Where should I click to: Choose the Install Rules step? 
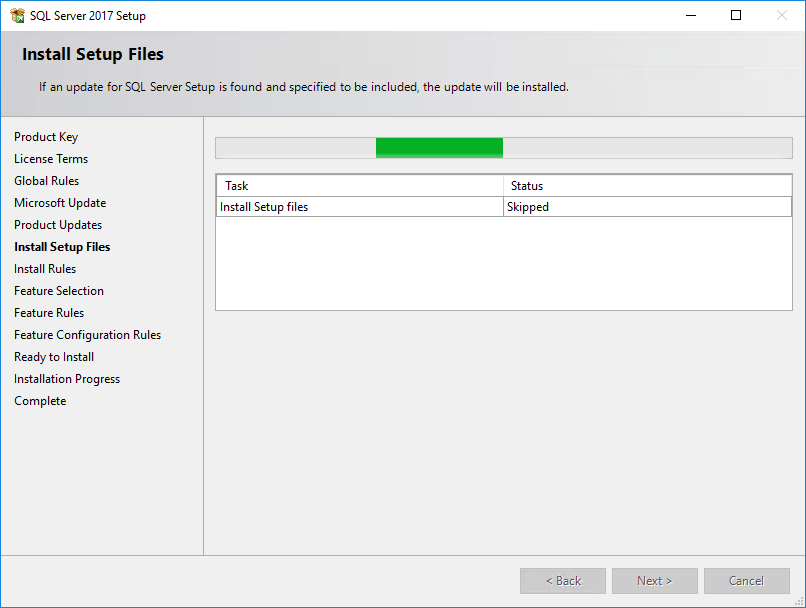click(45, 269)
